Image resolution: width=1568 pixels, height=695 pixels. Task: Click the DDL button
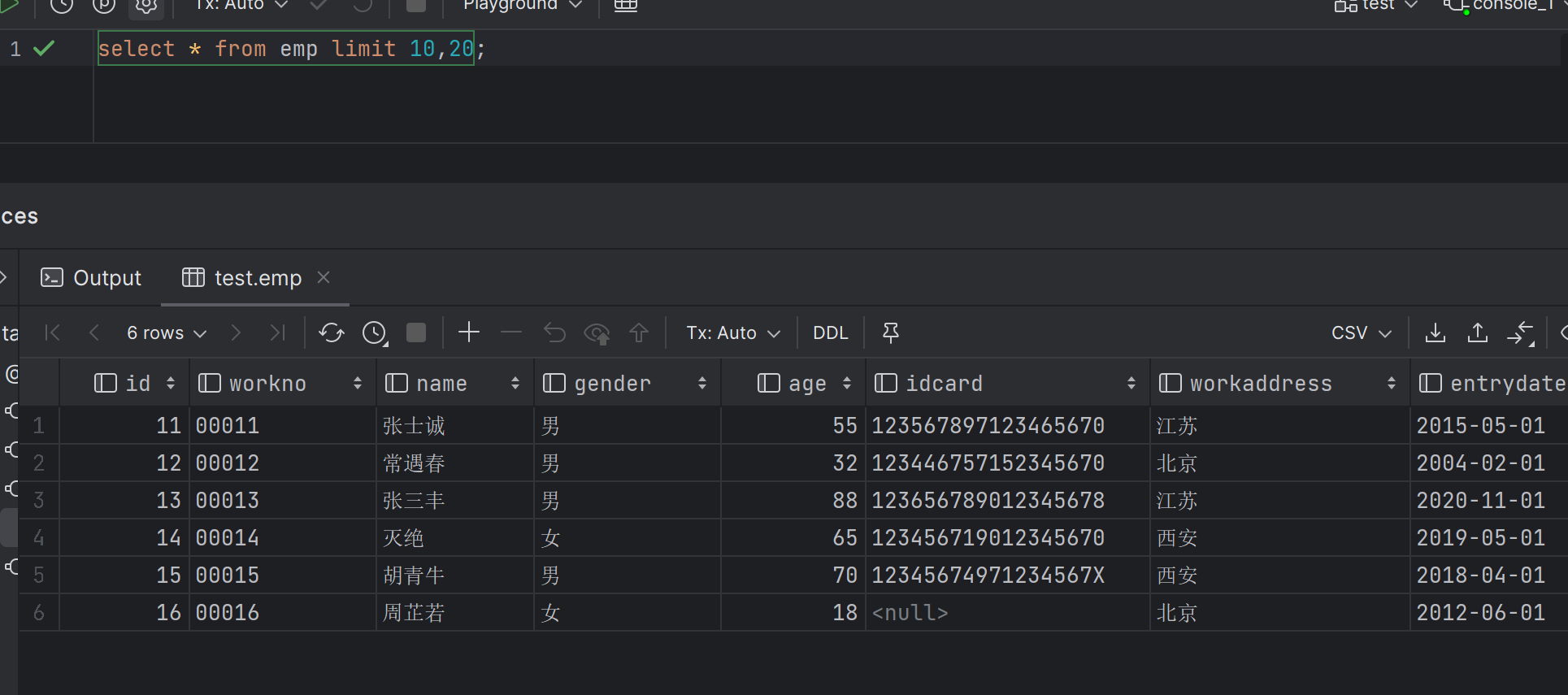click(830, 332)
